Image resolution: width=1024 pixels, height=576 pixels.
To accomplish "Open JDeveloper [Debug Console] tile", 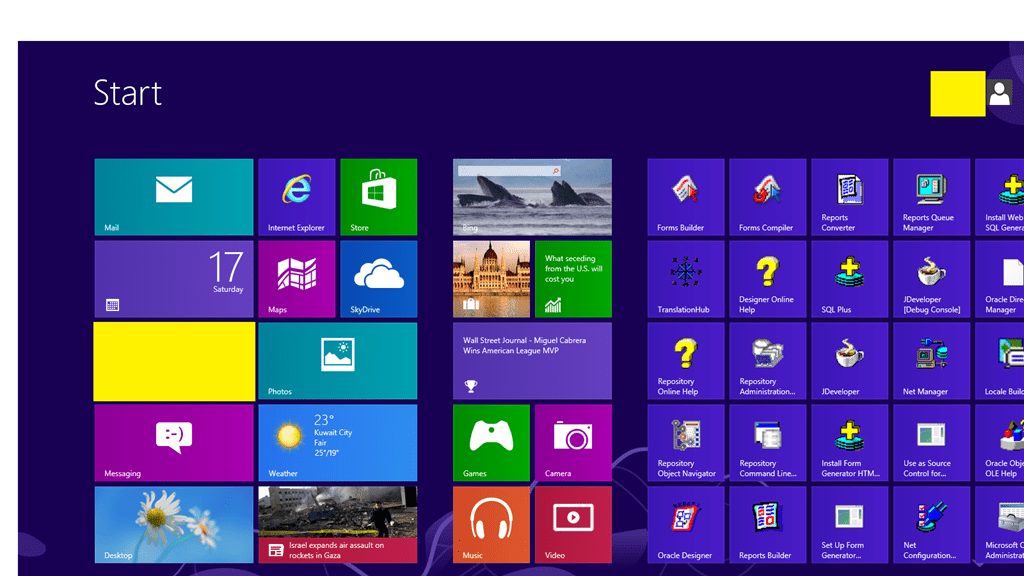I will (x=932, y=279).
